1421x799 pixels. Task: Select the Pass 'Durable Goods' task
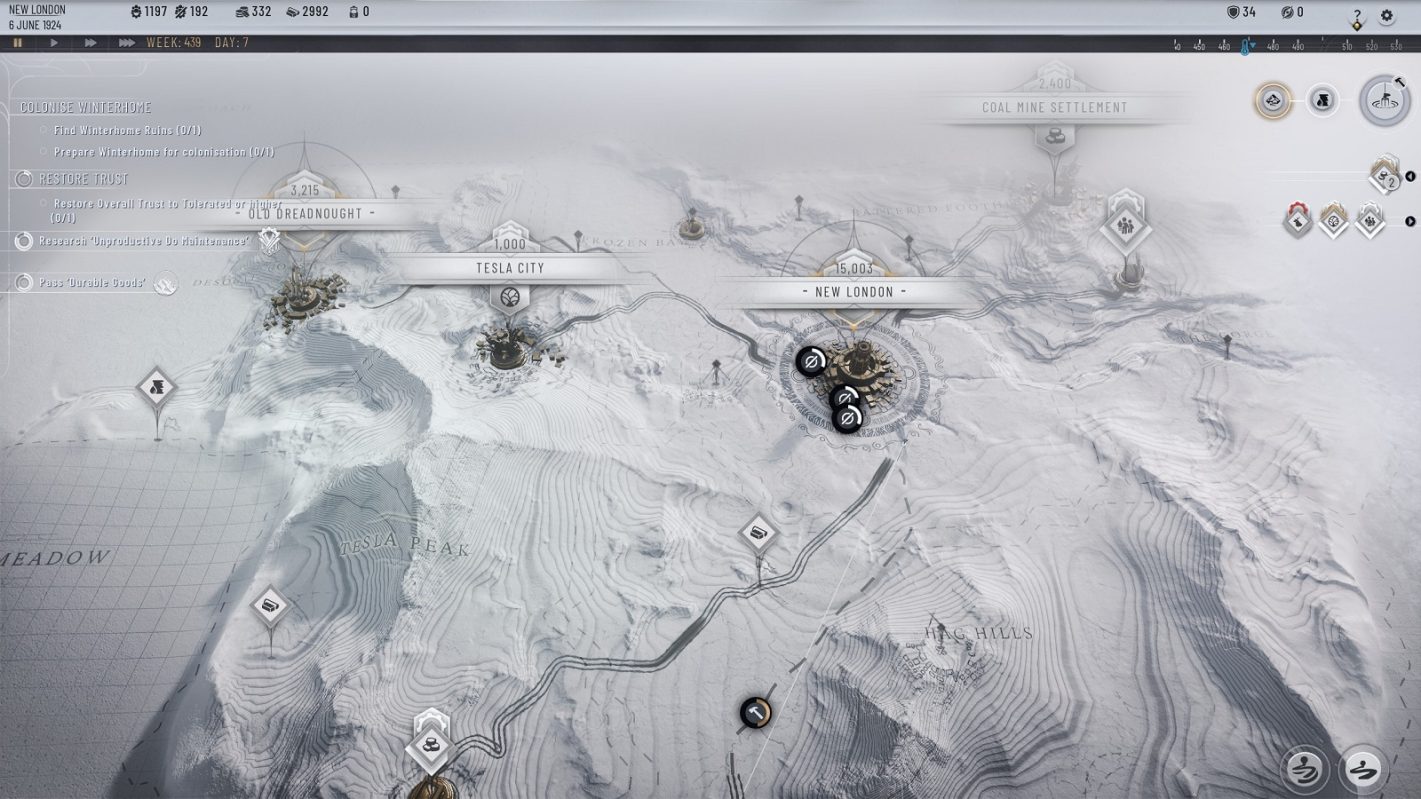[x=92, y=283]
